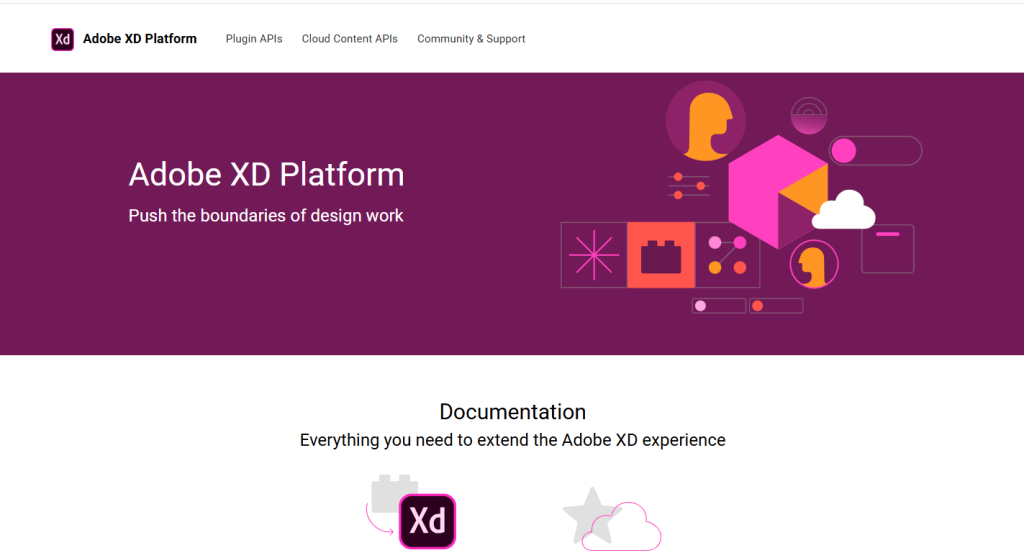
Task: Open the Adobe XD Platform header title link
Action: [x=139, y=39]
